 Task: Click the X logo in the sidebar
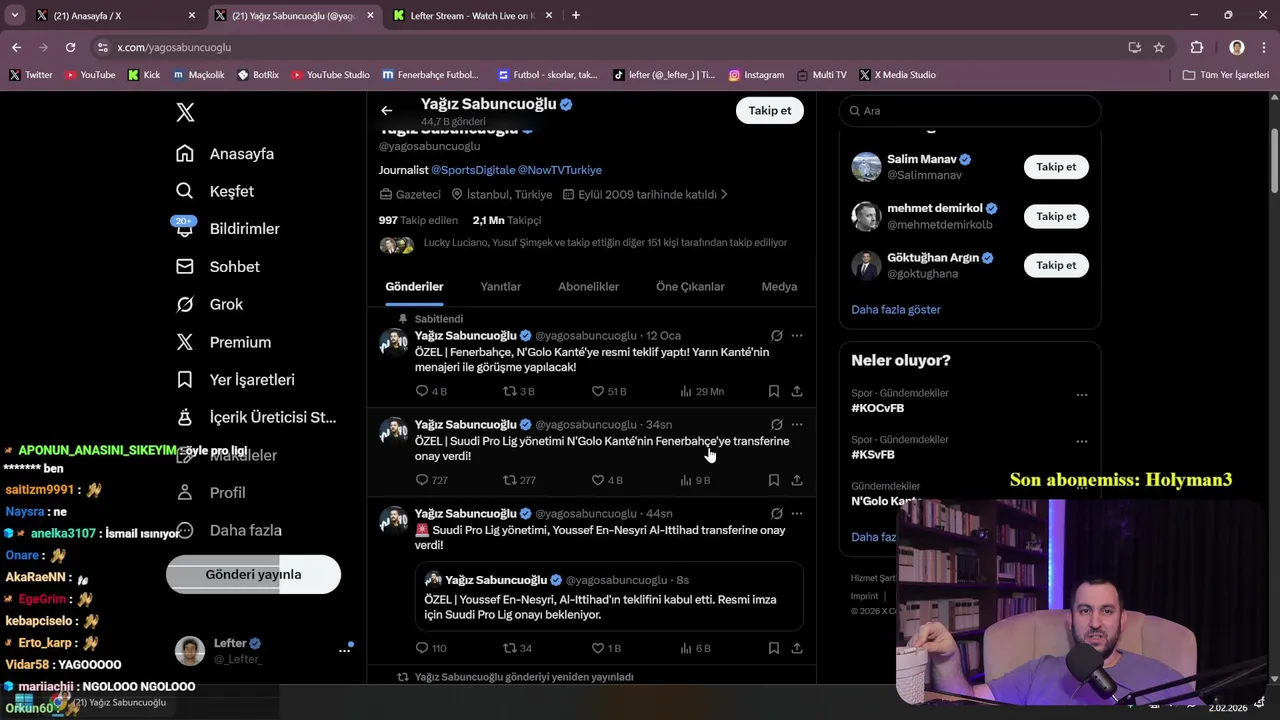(x=185, y=112)
